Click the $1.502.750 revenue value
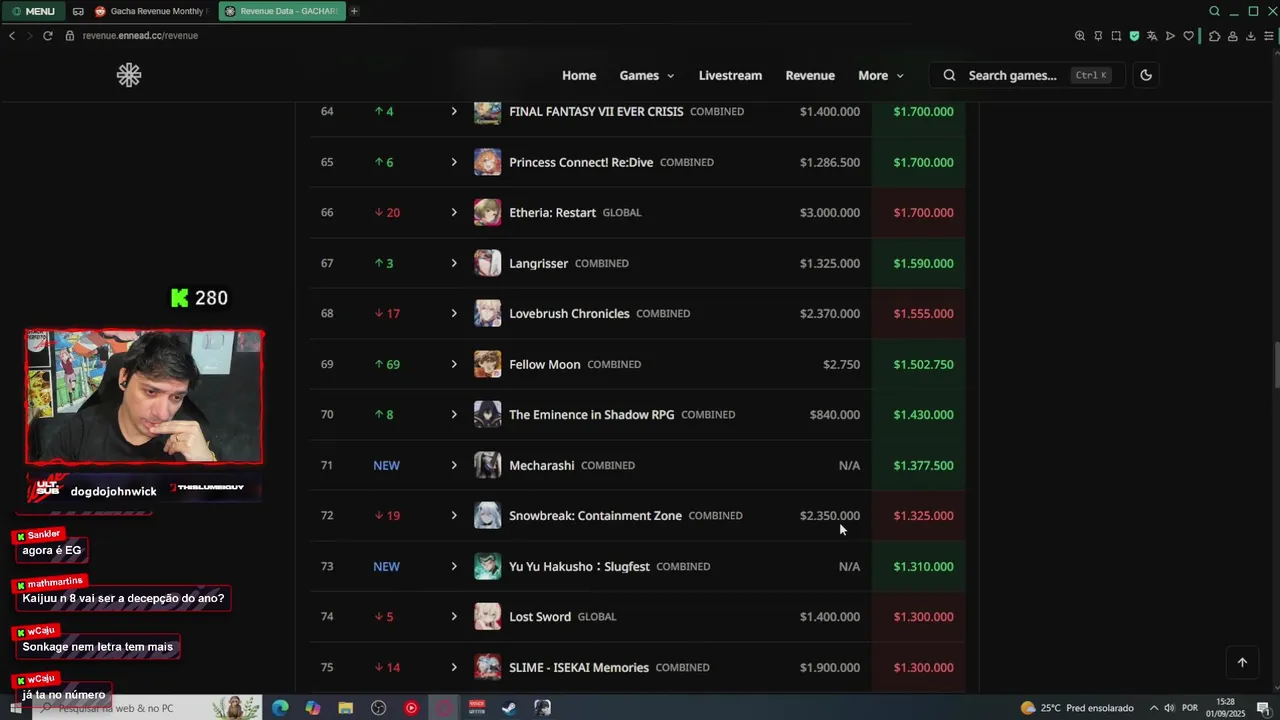The height and width of the screenshot is (720, 1280). (923, 364)
